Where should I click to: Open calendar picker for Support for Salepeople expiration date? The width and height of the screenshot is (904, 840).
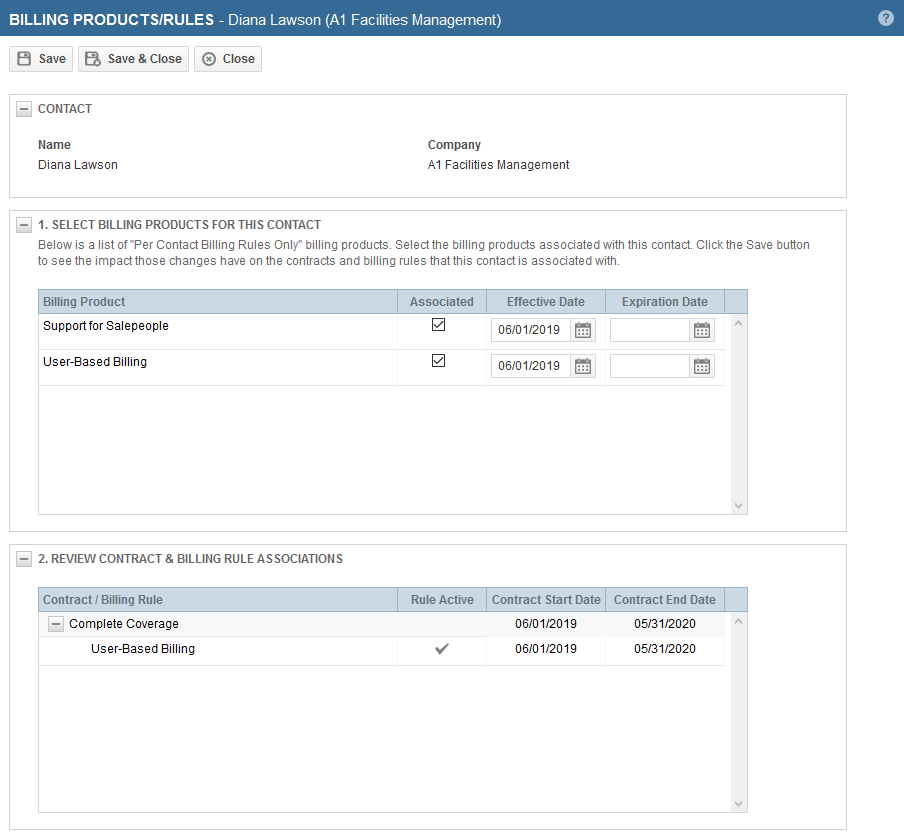coord(701,329)
